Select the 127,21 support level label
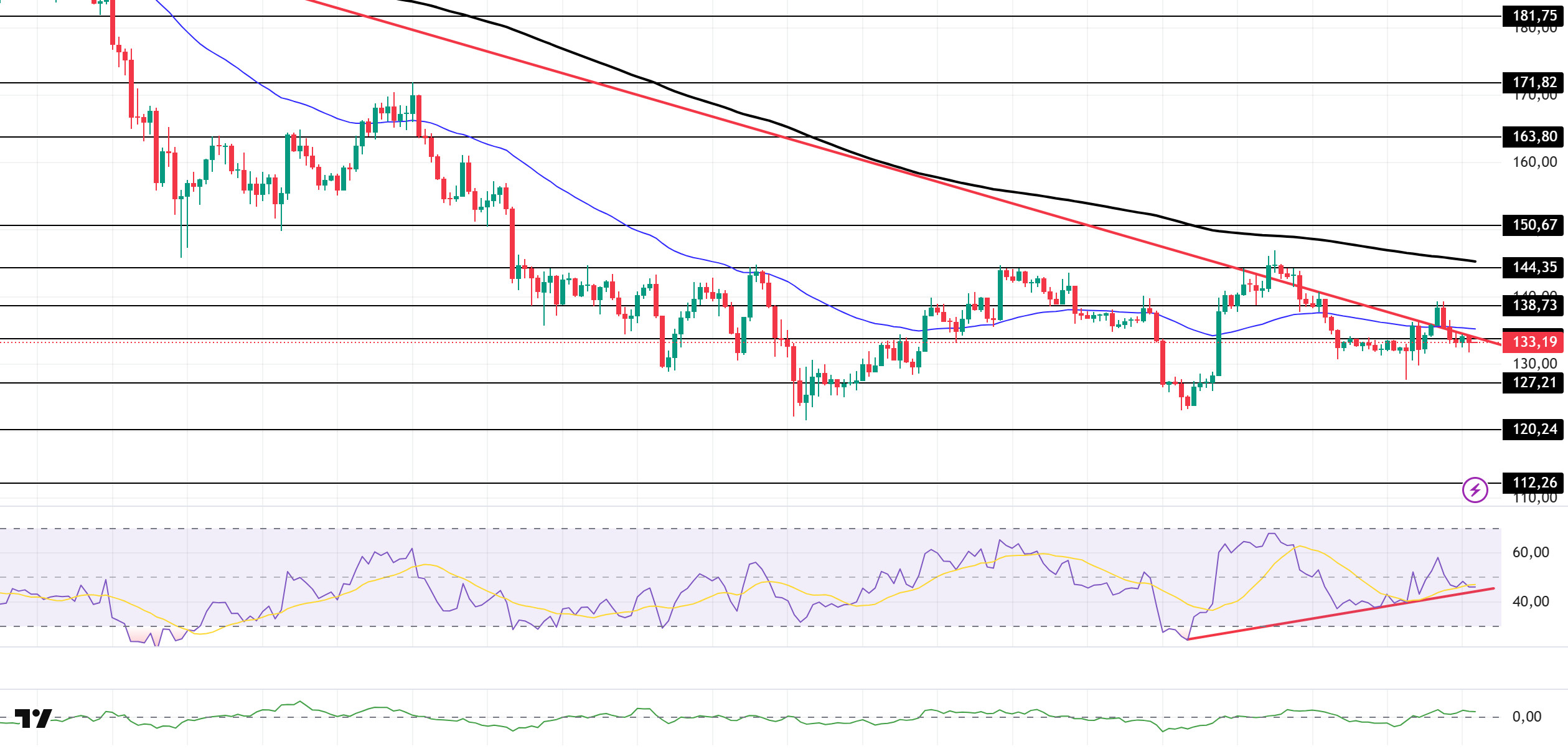 (1534, 382)
